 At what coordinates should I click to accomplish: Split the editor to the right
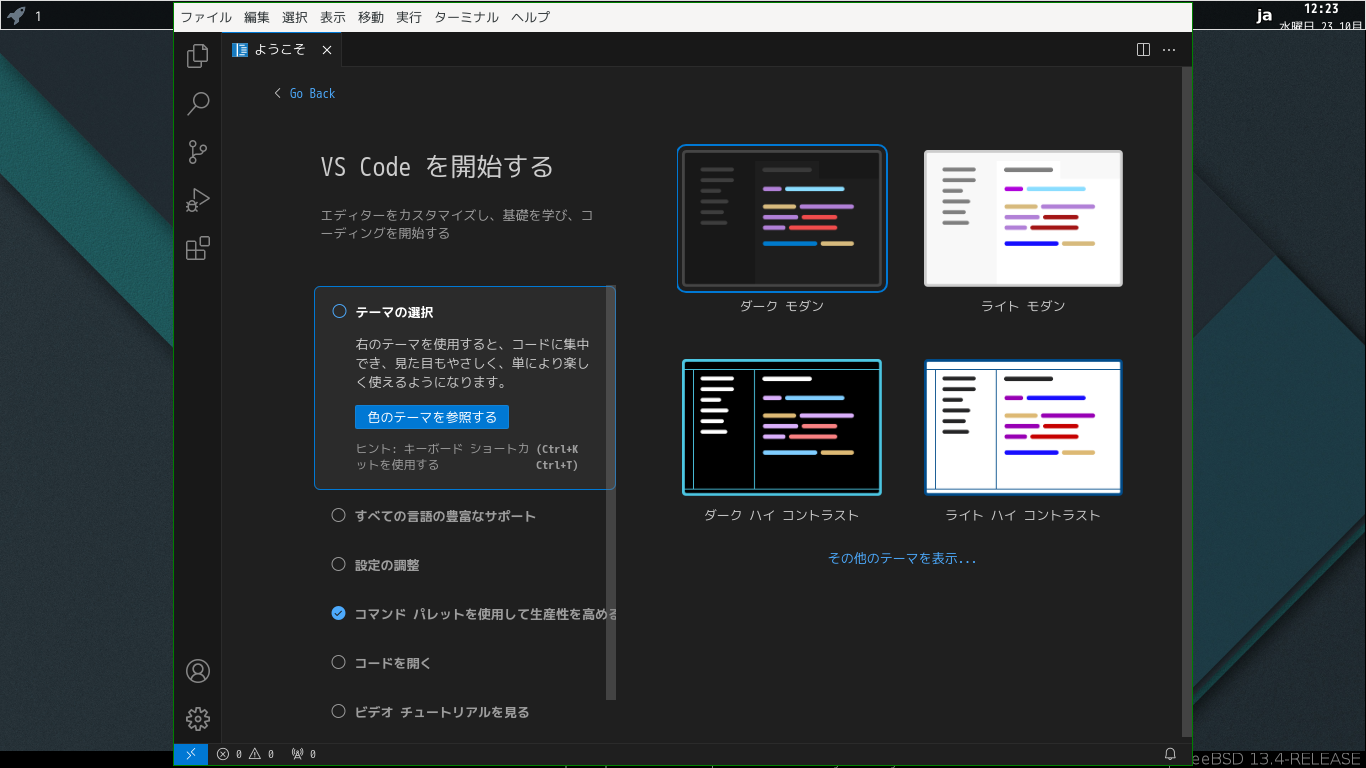[1144, 49]
